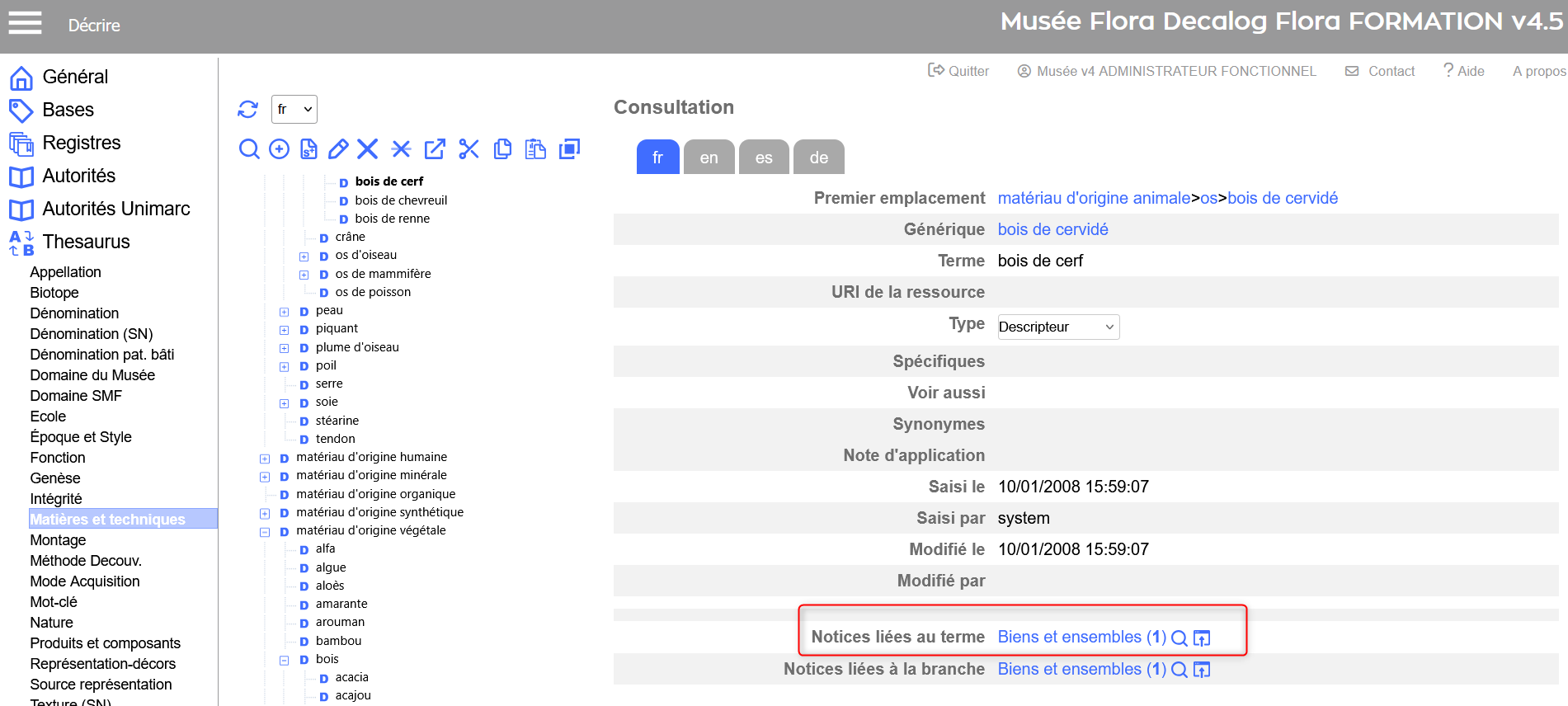Click the scissors cut icon
1568x706 pixels.
[x=469, y=149]
